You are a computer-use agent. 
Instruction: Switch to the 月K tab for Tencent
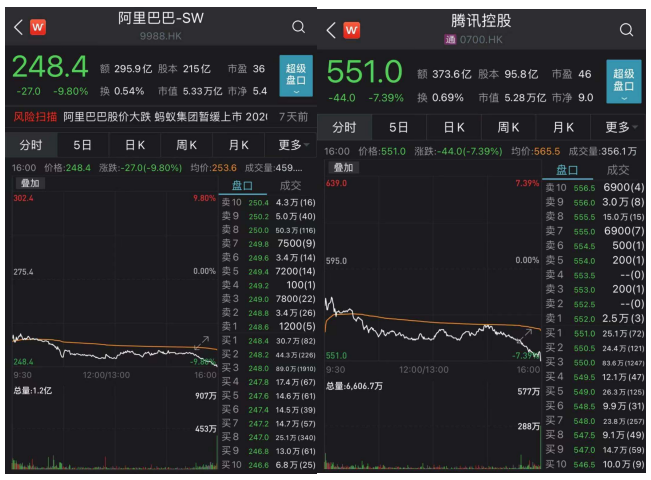[563, 127]
